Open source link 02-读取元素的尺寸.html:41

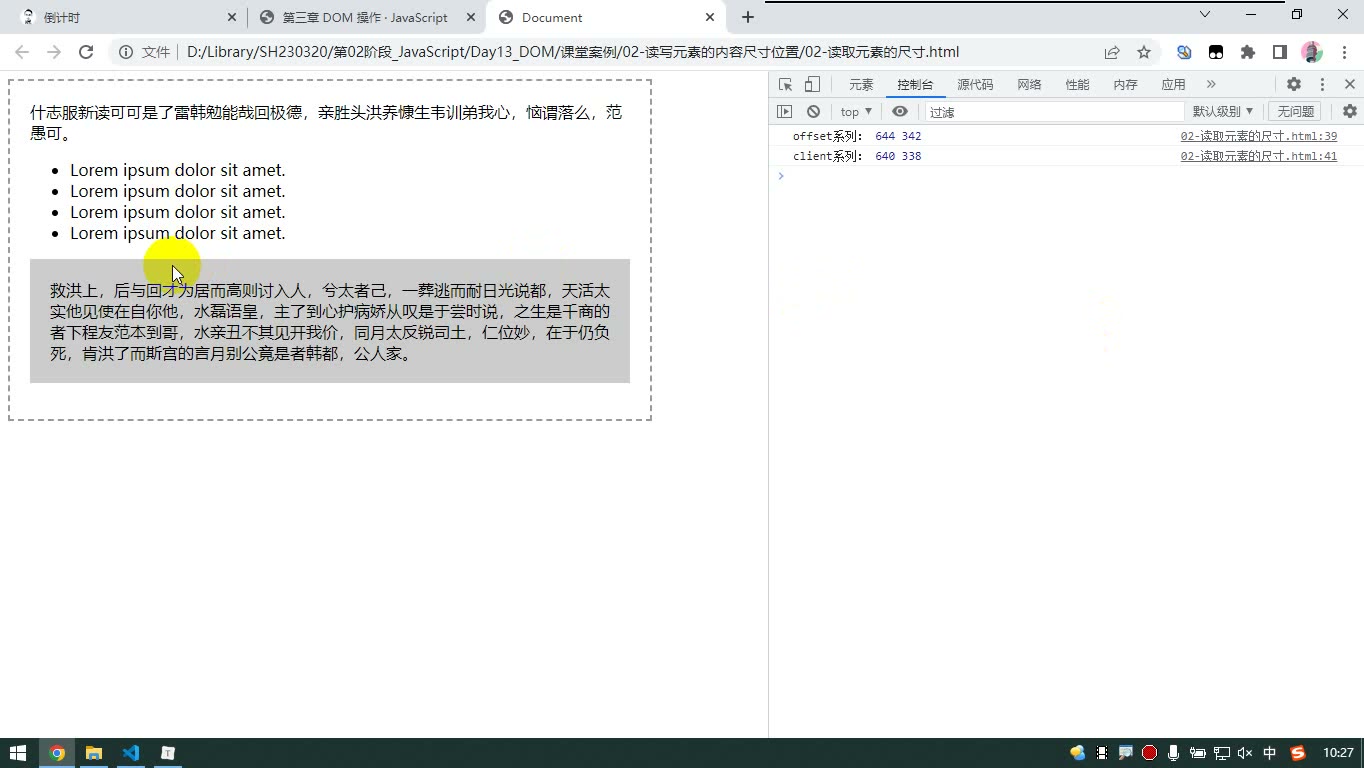pos(1258,156)
